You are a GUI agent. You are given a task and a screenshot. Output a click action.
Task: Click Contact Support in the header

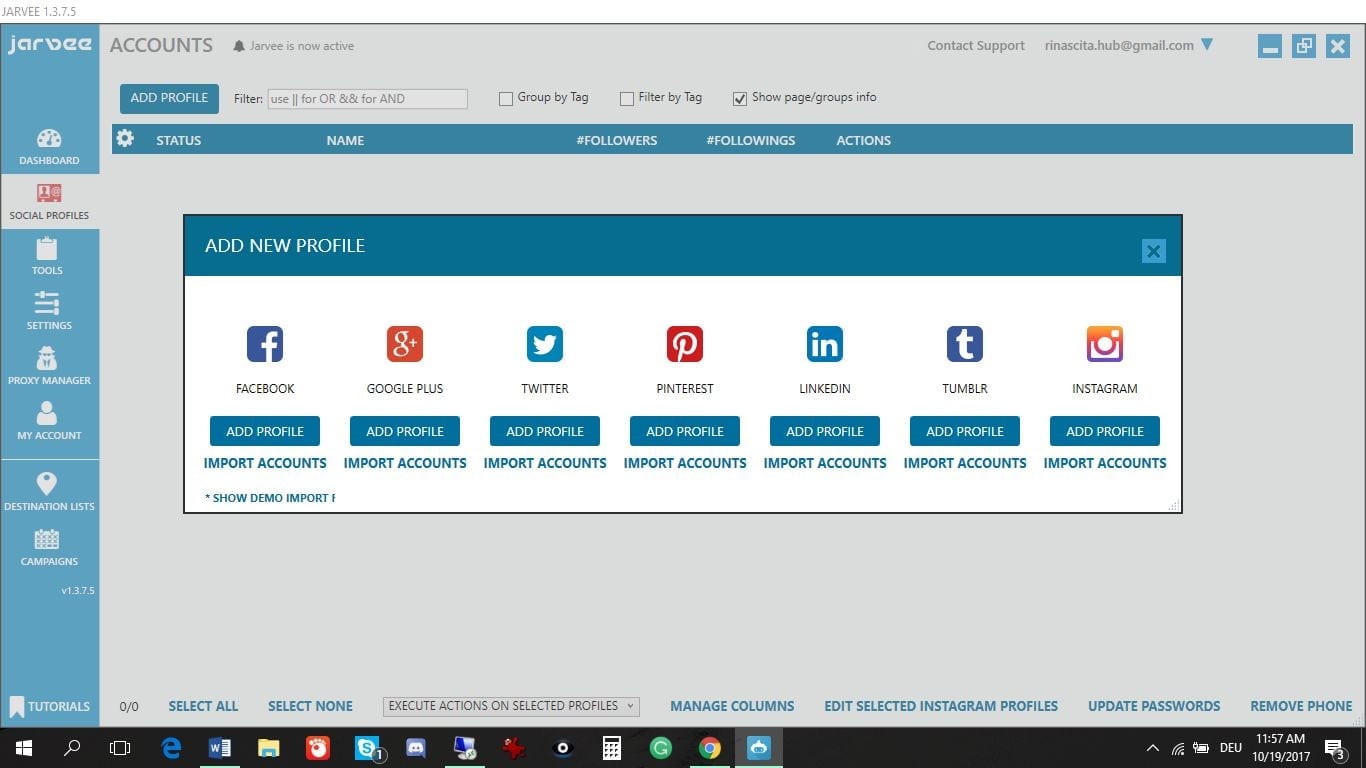pyautogui.click(x=976, y=46)
